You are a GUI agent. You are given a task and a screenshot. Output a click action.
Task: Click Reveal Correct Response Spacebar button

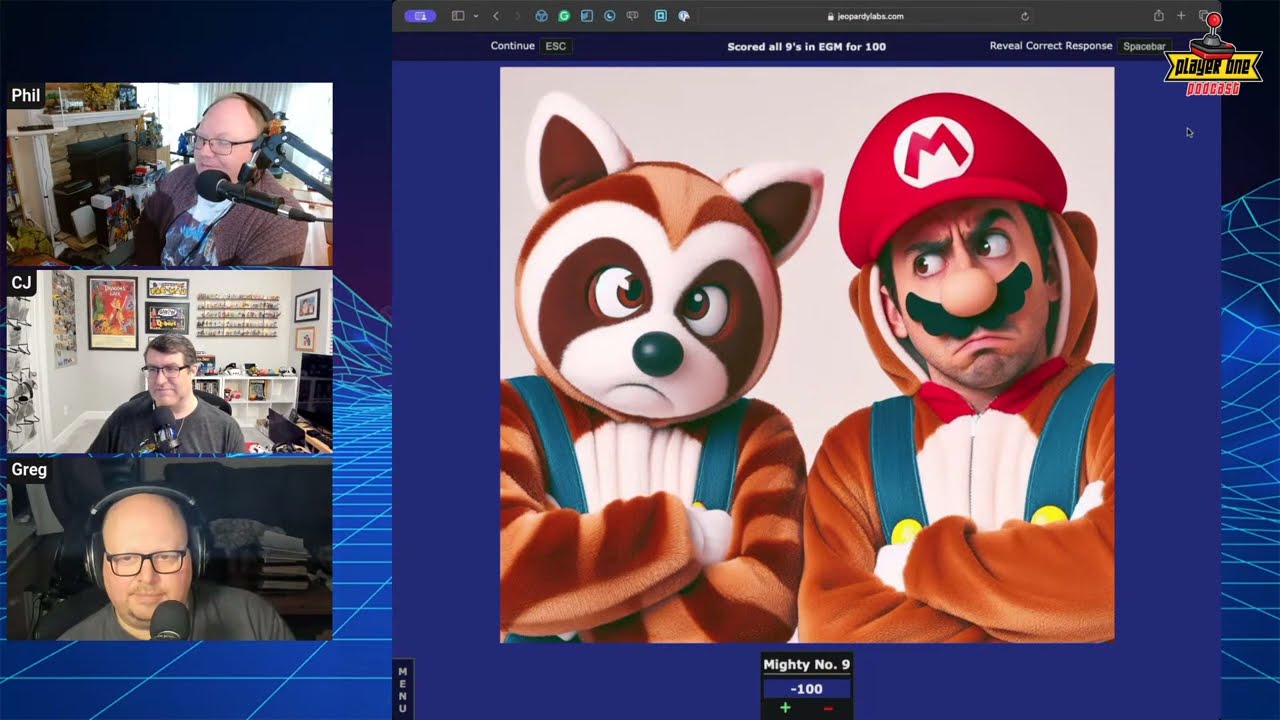pos(1080,46)
